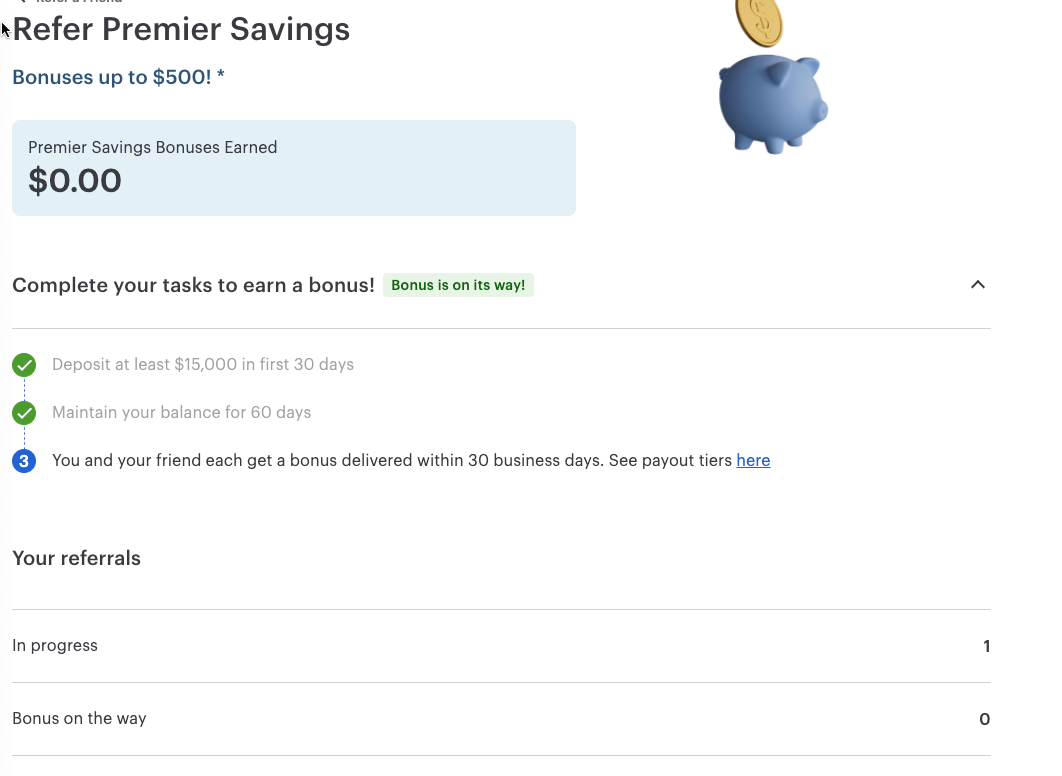Click the green checkmark beside the deposit task
This screenshot has height=776, width=1062.
pyautogui.click(x=24, y=365)
